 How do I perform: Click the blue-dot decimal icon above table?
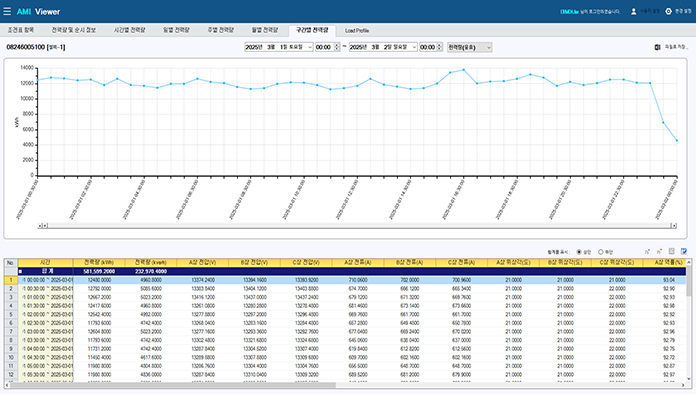[647, 252]
